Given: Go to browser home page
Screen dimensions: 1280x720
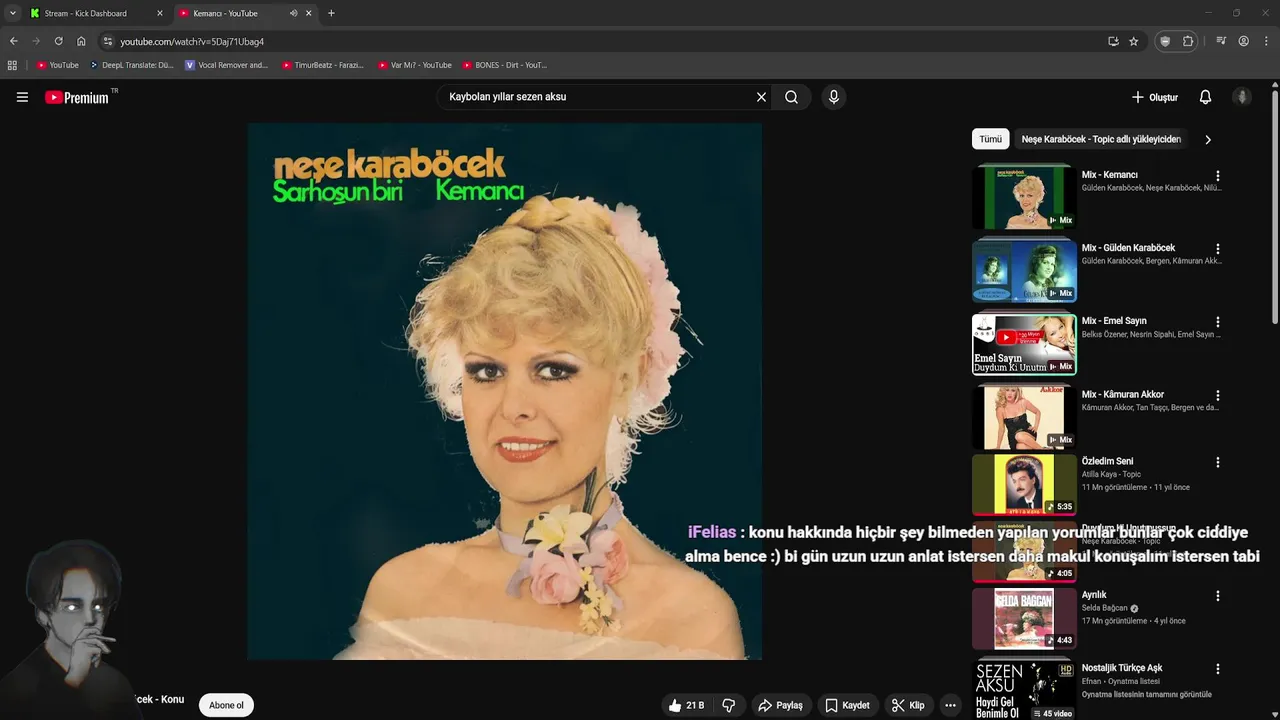Looking at the screenshot, I should tap(81, 41).
